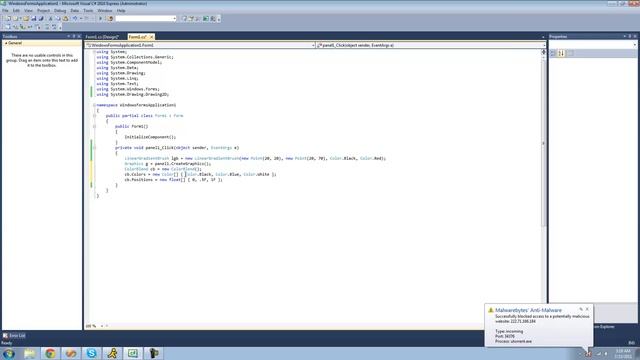Viewport: 640px width, 360px height.
Task: Collapse the panel1_Click method block
Action: (94, 148)
